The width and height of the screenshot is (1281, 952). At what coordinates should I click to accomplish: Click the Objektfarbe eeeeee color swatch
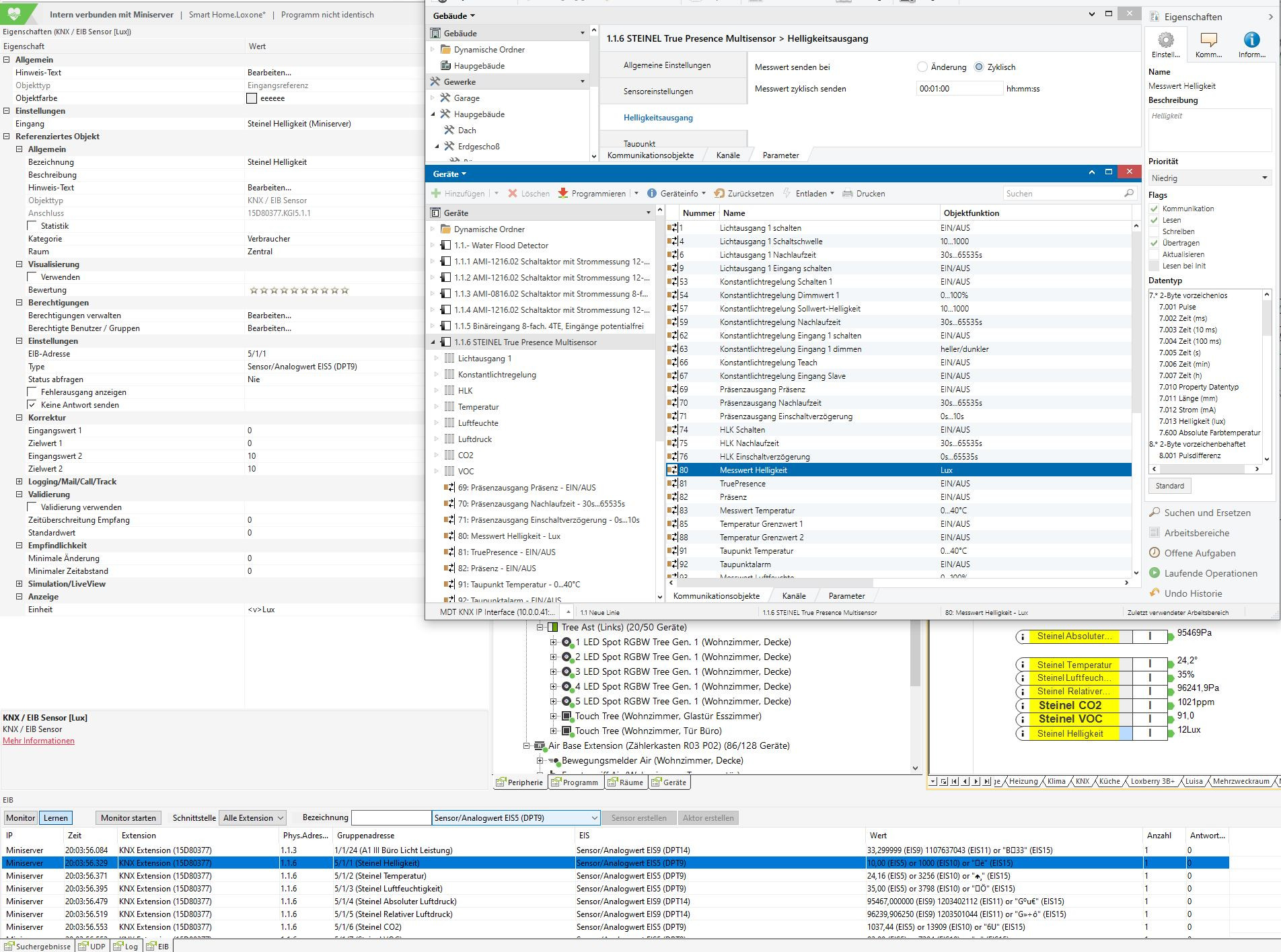point(252,98)
